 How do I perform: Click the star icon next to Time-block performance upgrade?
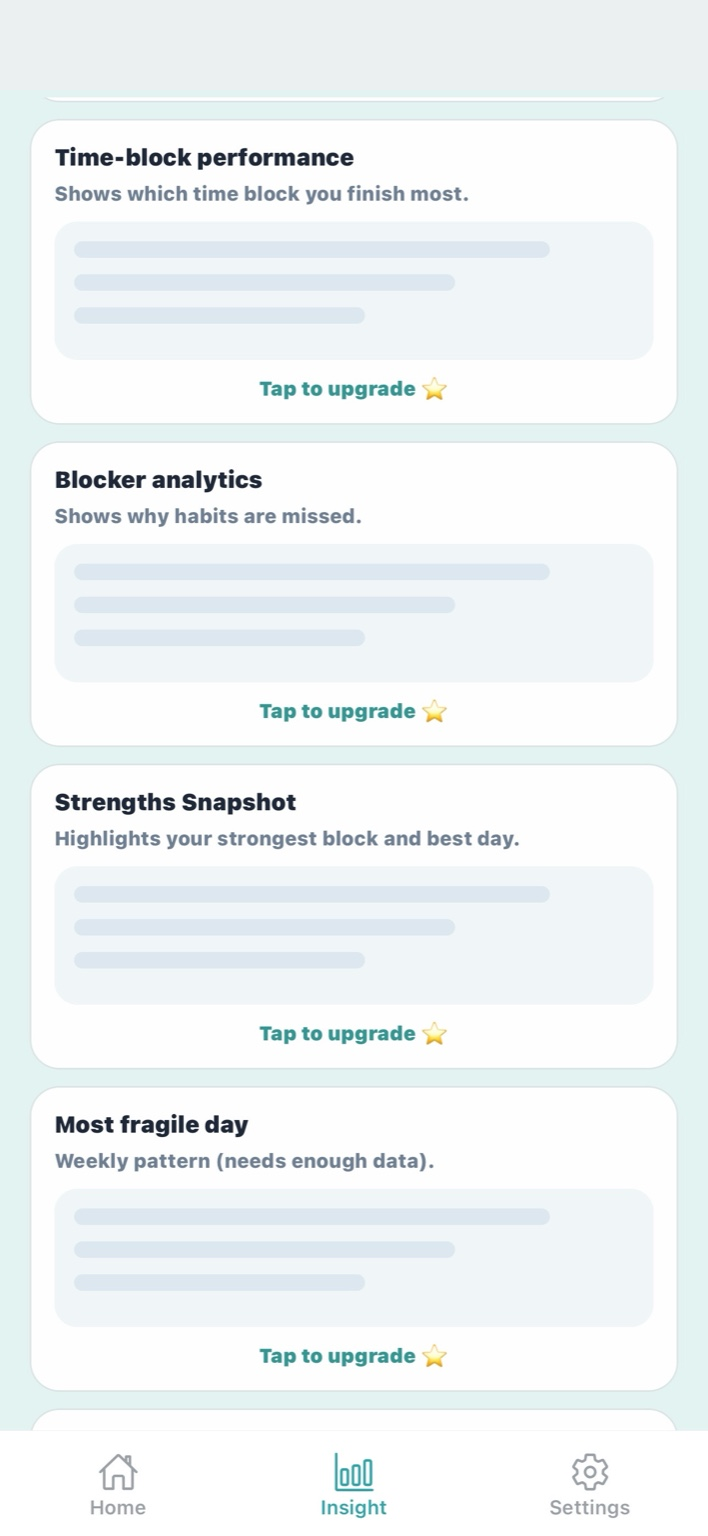click(x=433, y=389)
